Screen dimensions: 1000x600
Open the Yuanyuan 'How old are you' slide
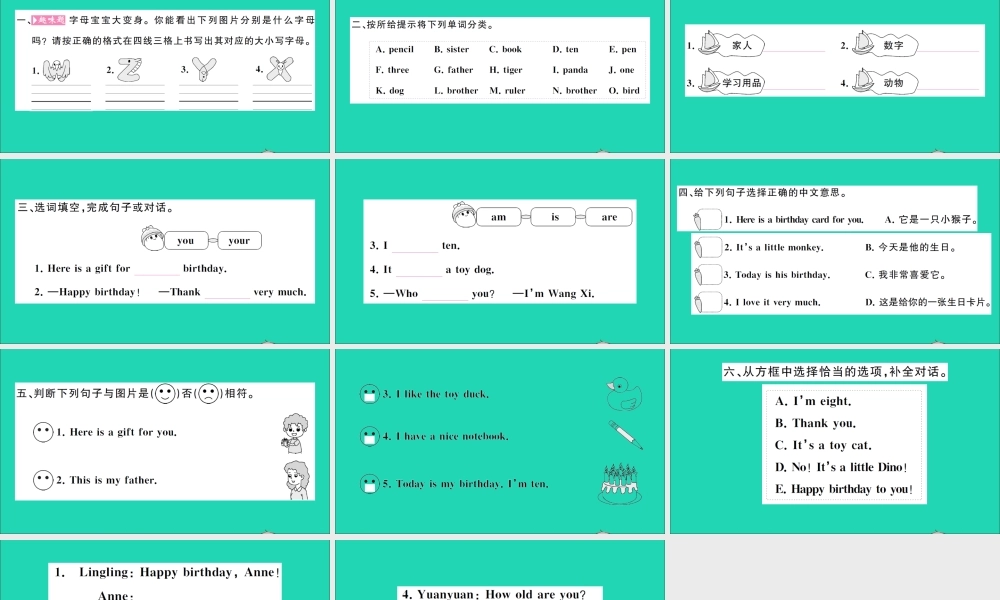[x=500, y=570]
